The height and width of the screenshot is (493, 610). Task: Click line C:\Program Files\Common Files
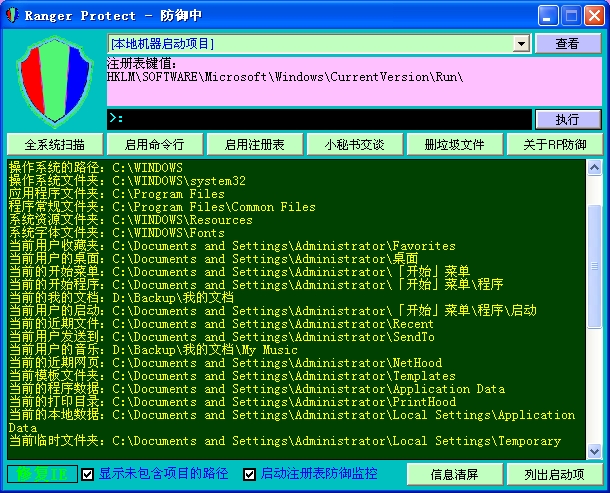162,207
